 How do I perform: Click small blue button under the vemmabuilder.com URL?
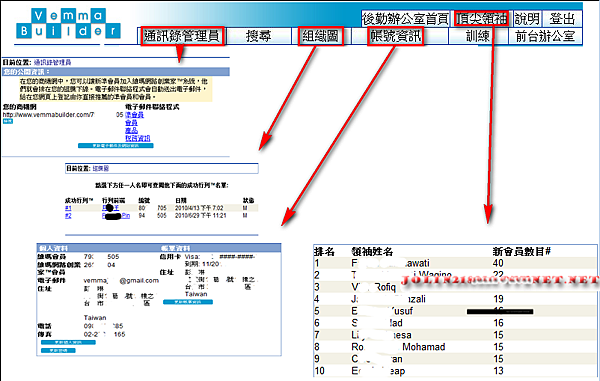[x=8, y=121]
